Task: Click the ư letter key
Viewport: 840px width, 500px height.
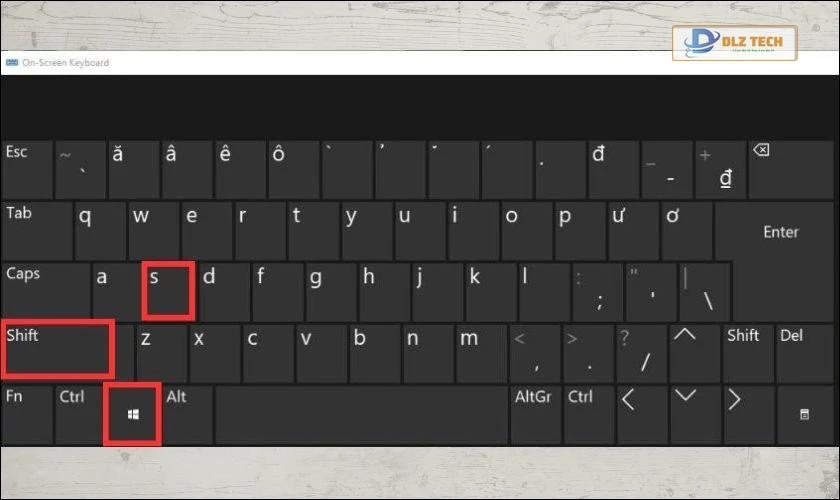Action: [634, 231]
